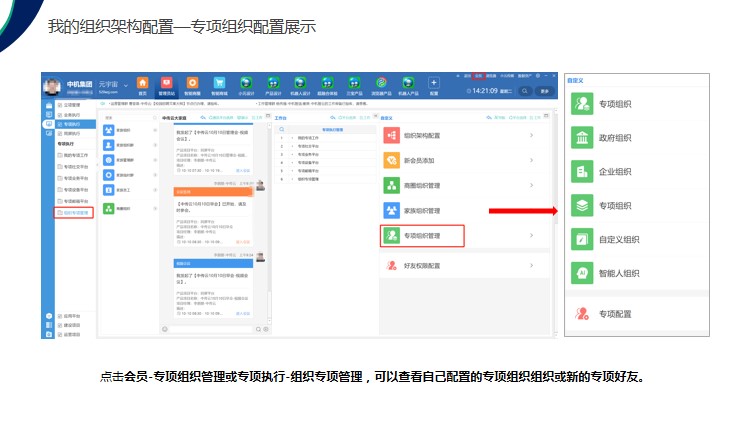
Task: Click 专项执行管理 header in 工作台 table
Action: (332, 130)
